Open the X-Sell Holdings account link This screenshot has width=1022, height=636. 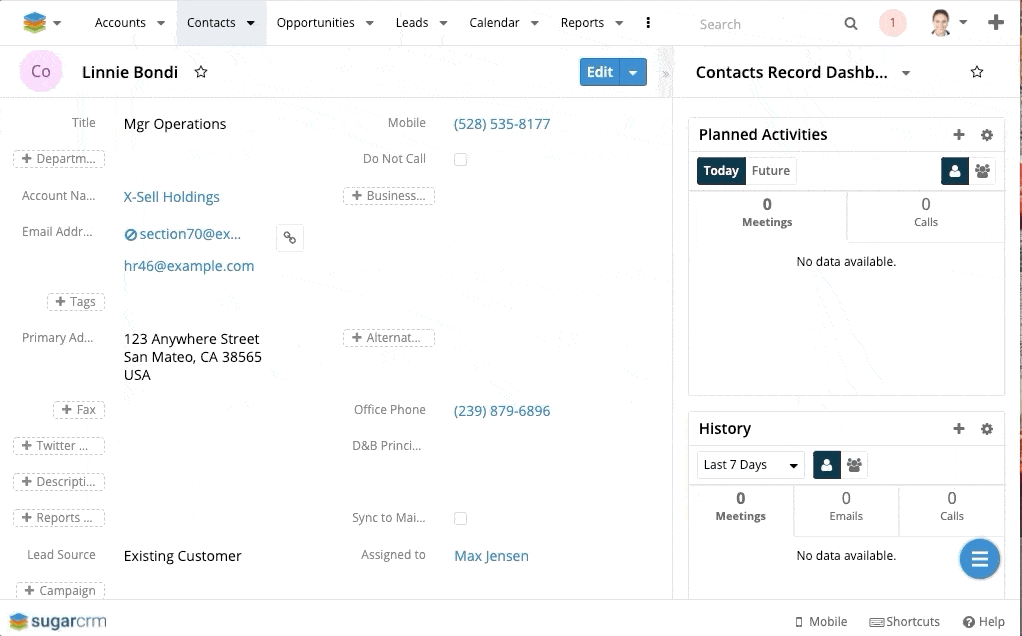tap(171, 197)
